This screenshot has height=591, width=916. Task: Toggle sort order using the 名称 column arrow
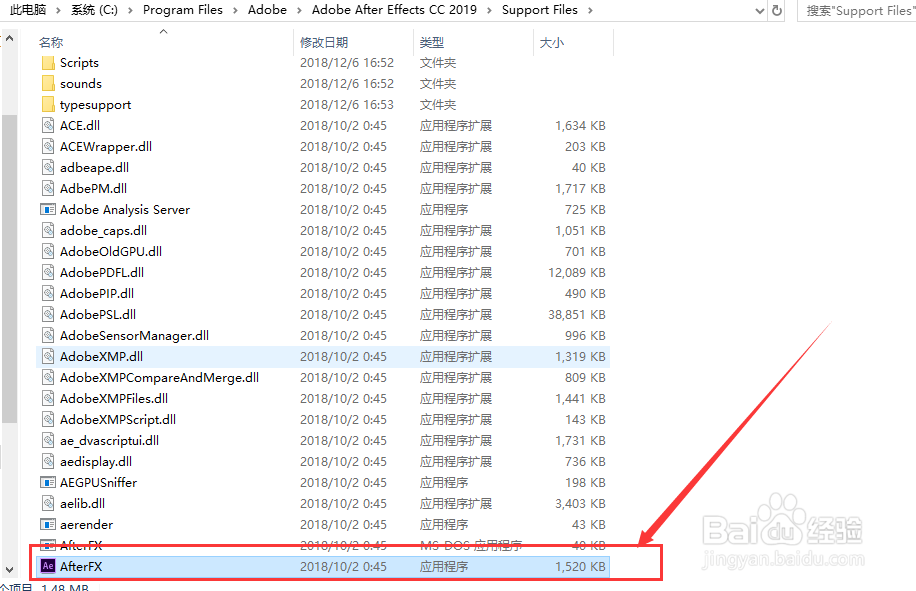click(x=163, y=31)
